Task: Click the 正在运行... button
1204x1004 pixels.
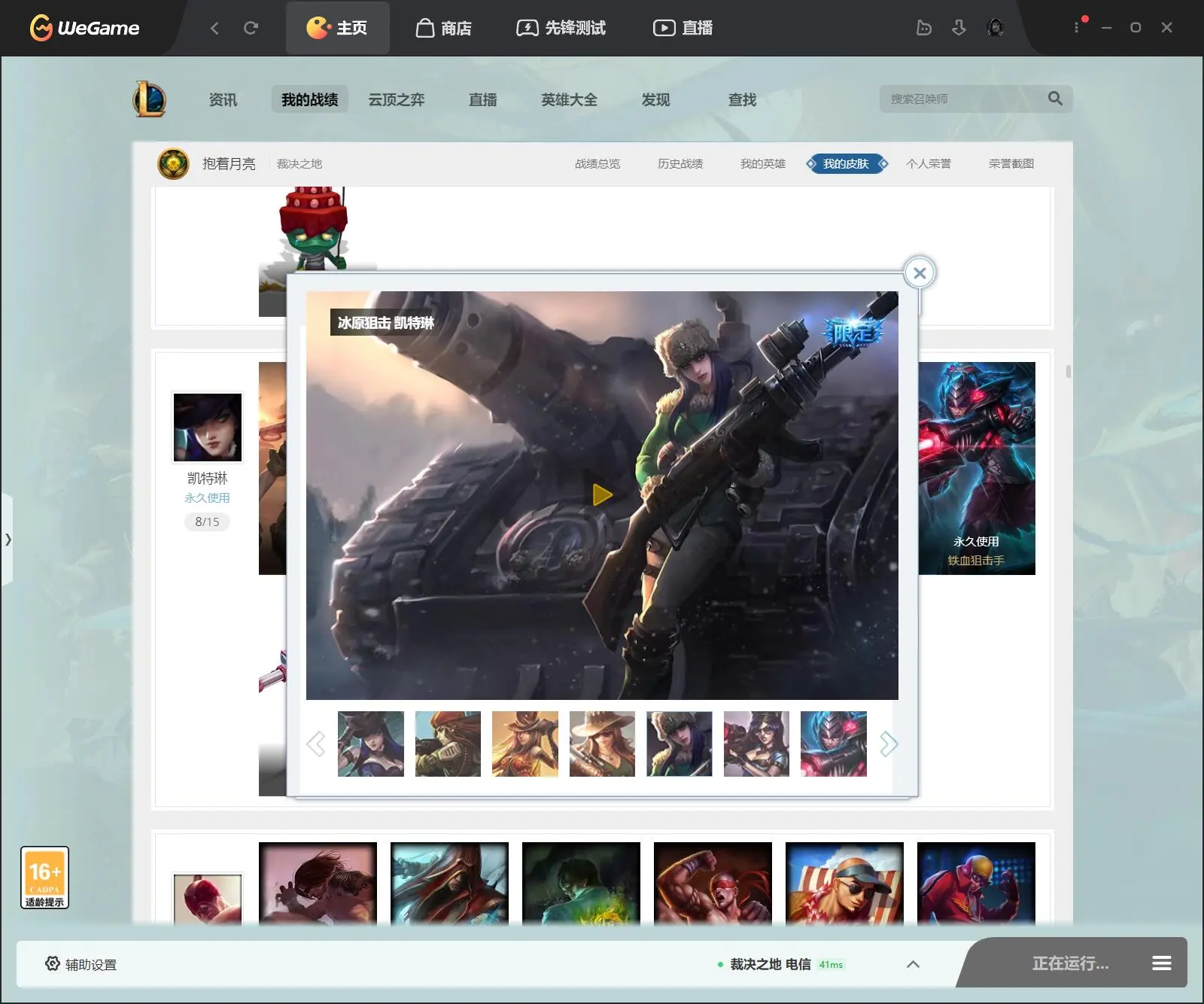Action: (x=1070, y=963)
